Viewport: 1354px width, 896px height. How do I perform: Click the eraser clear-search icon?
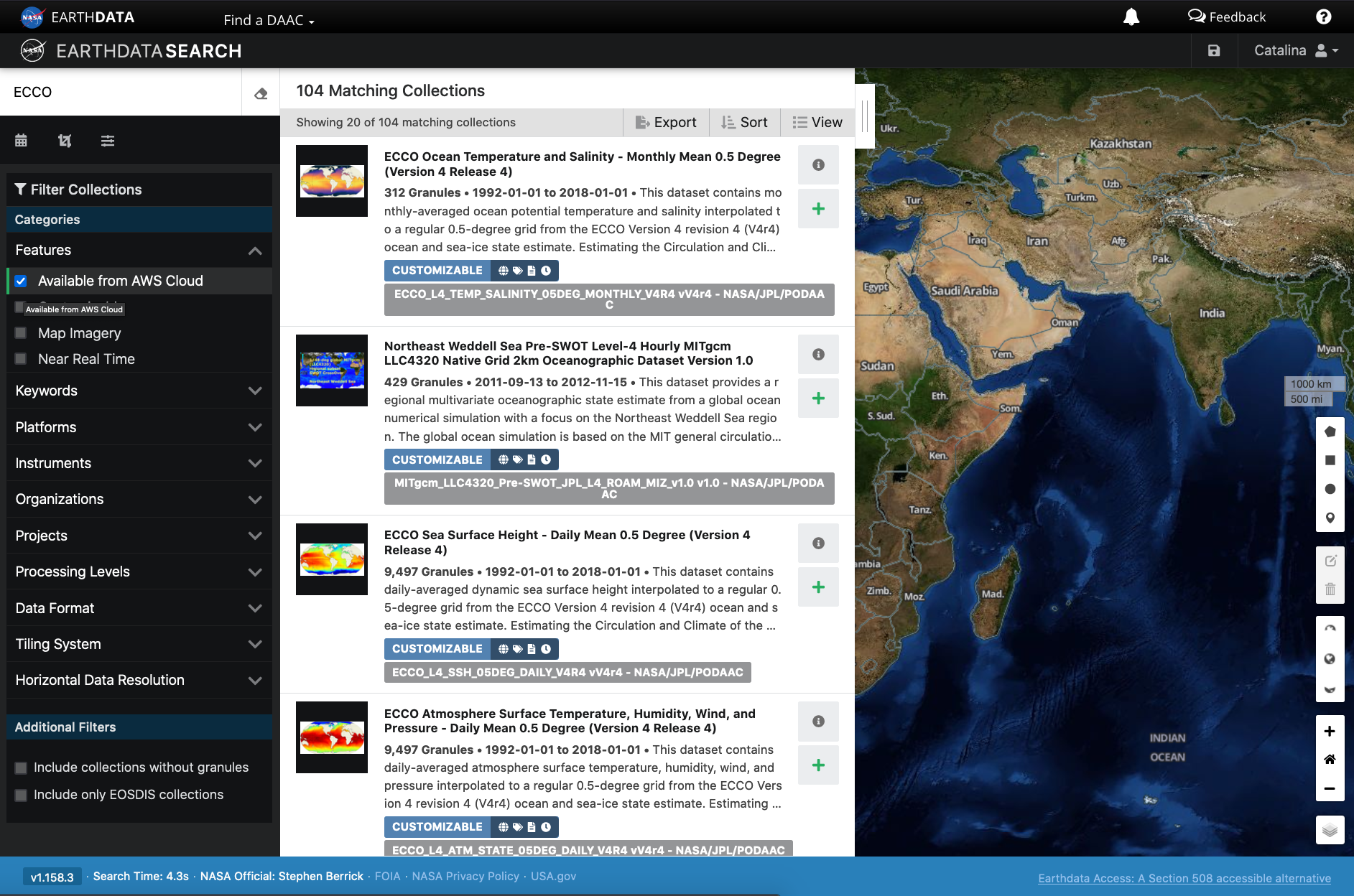(x=261, y=93)
